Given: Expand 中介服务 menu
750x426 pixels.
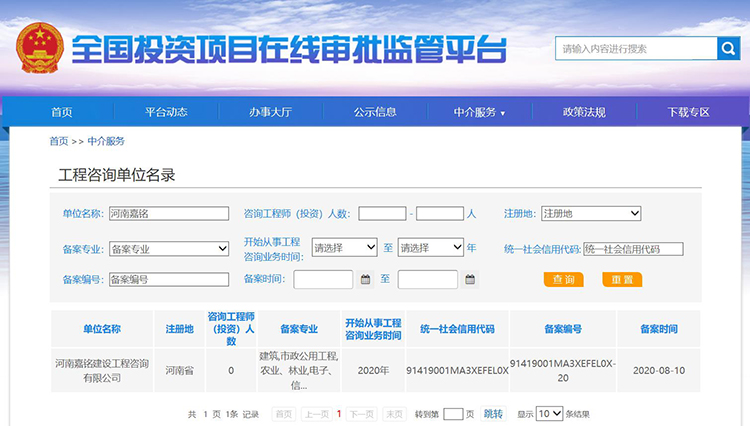Looking at the screenshot, I should [479, 112].
